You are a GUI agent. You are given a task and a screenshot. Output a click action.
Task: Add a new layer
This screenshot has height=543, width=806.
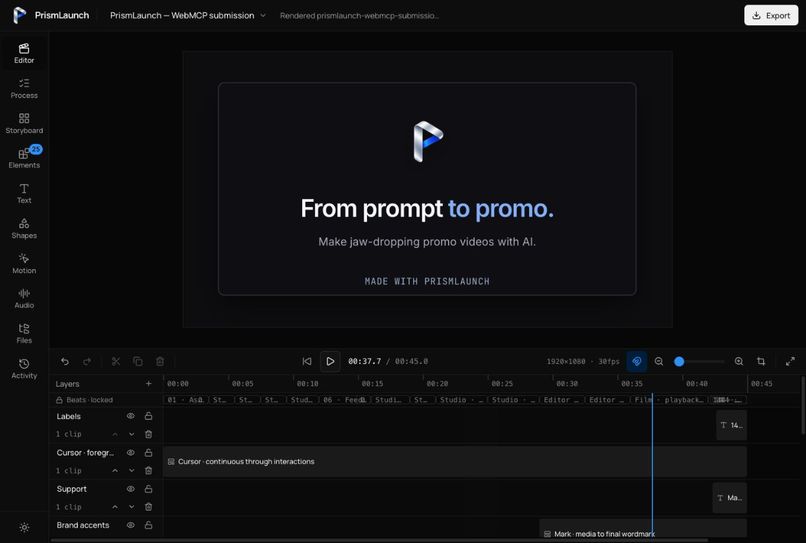[149, 384]
